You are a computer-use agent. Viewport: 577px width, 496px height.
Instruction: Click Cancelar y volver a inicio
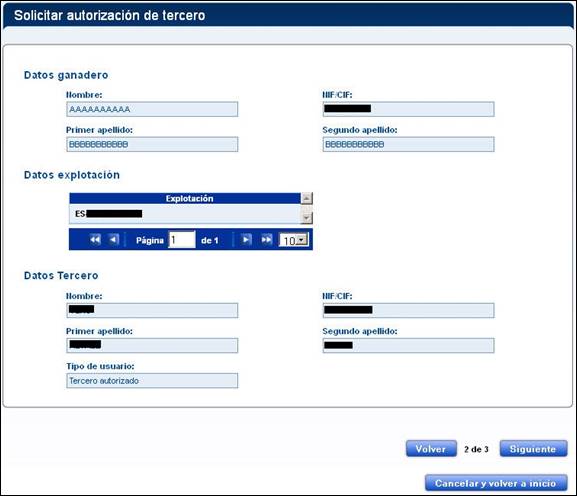[x=496, y=483]
